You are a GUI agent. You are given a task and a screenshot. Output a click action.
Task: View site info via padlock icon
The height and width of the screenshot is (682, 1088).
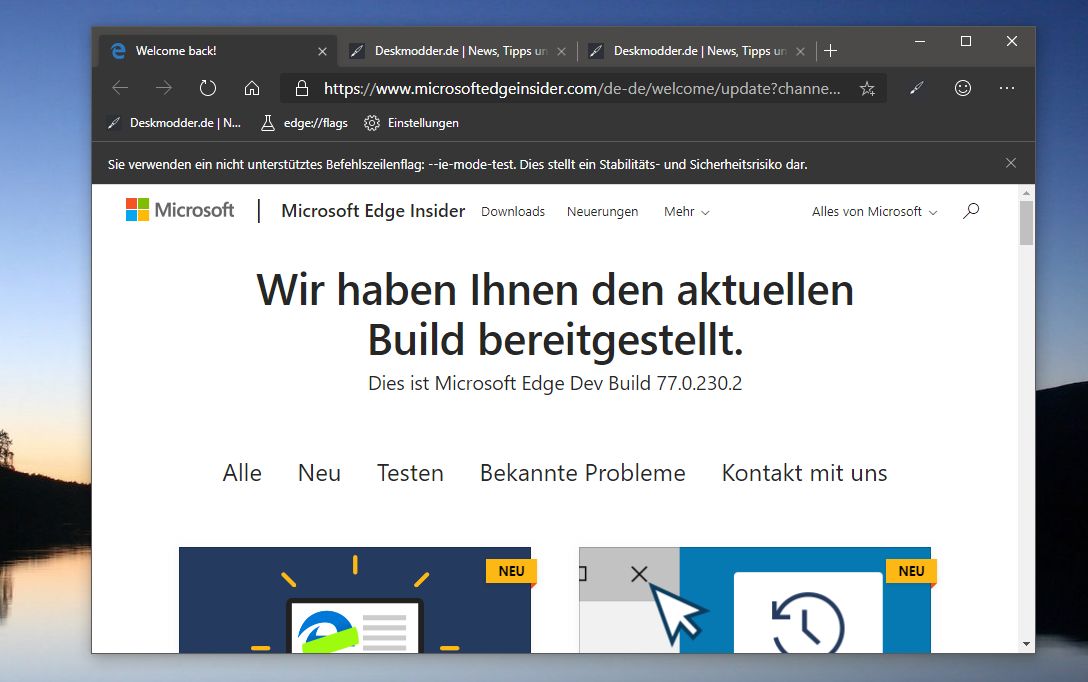pyautogui.click(x=301, y=88)
